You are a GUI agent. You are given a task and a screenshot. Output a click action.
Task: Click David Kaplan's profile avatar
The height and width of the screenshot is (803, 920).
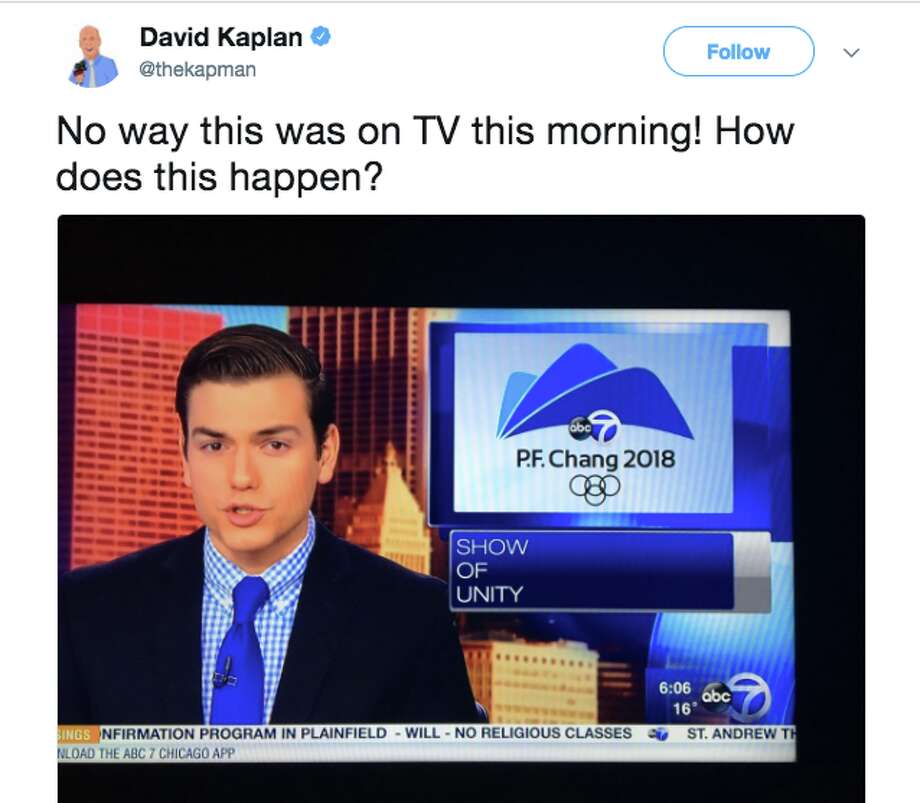tap(92, 55)
